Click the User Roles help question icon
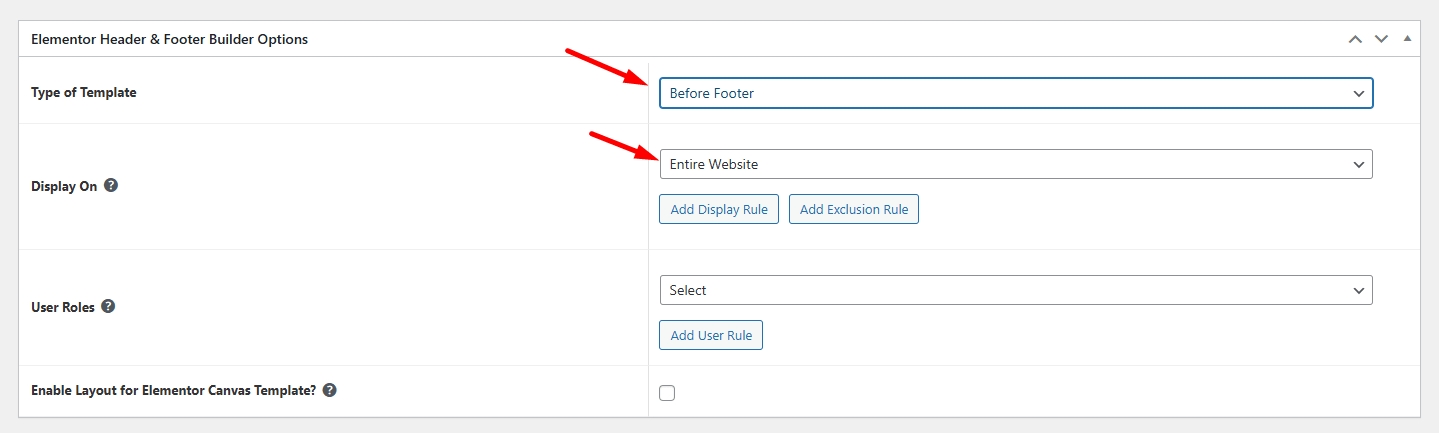Screen dimensions: 1439x433 108,306
